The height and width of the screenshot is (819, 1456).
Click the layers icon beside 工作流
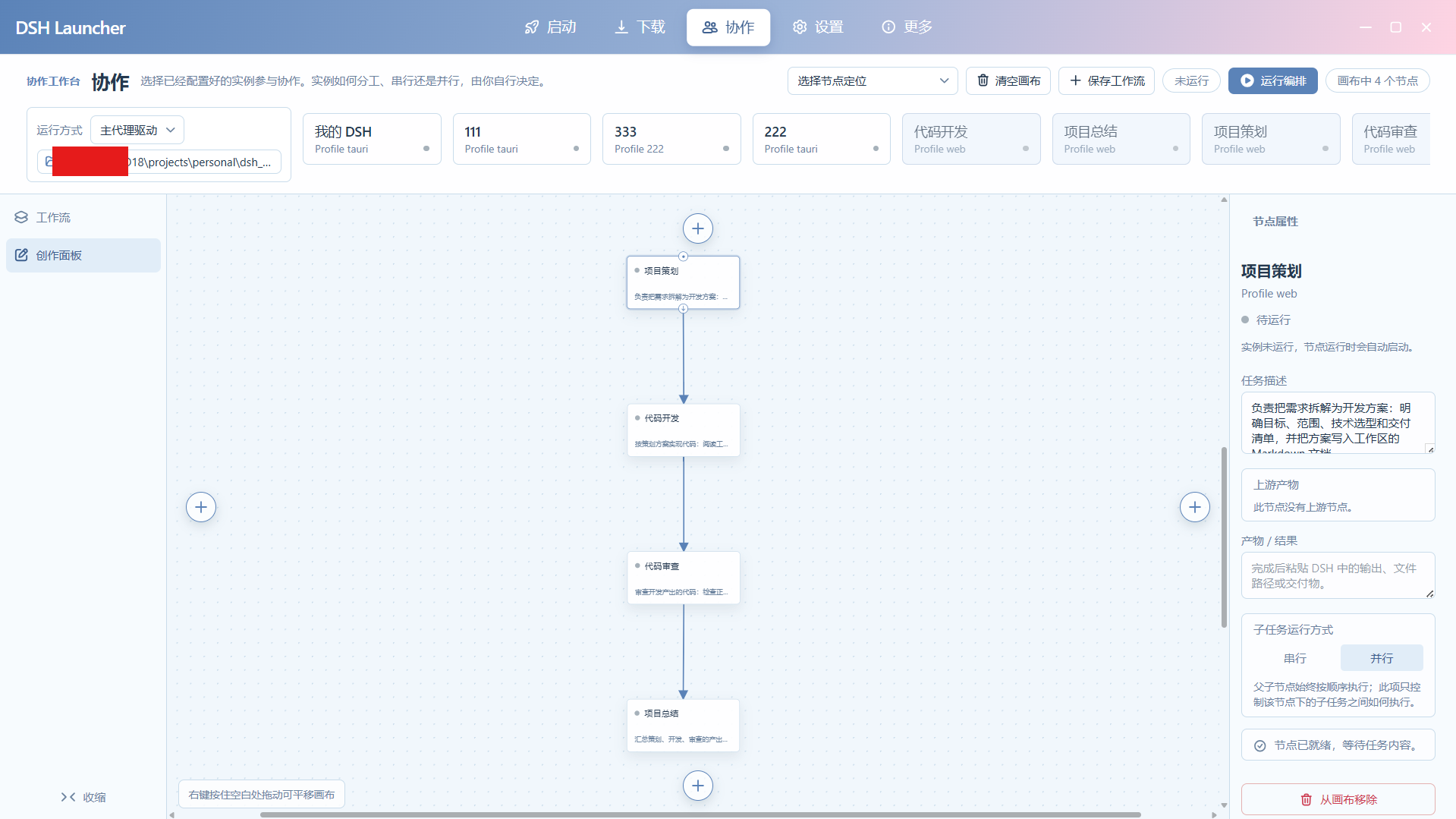pos(21,218)
